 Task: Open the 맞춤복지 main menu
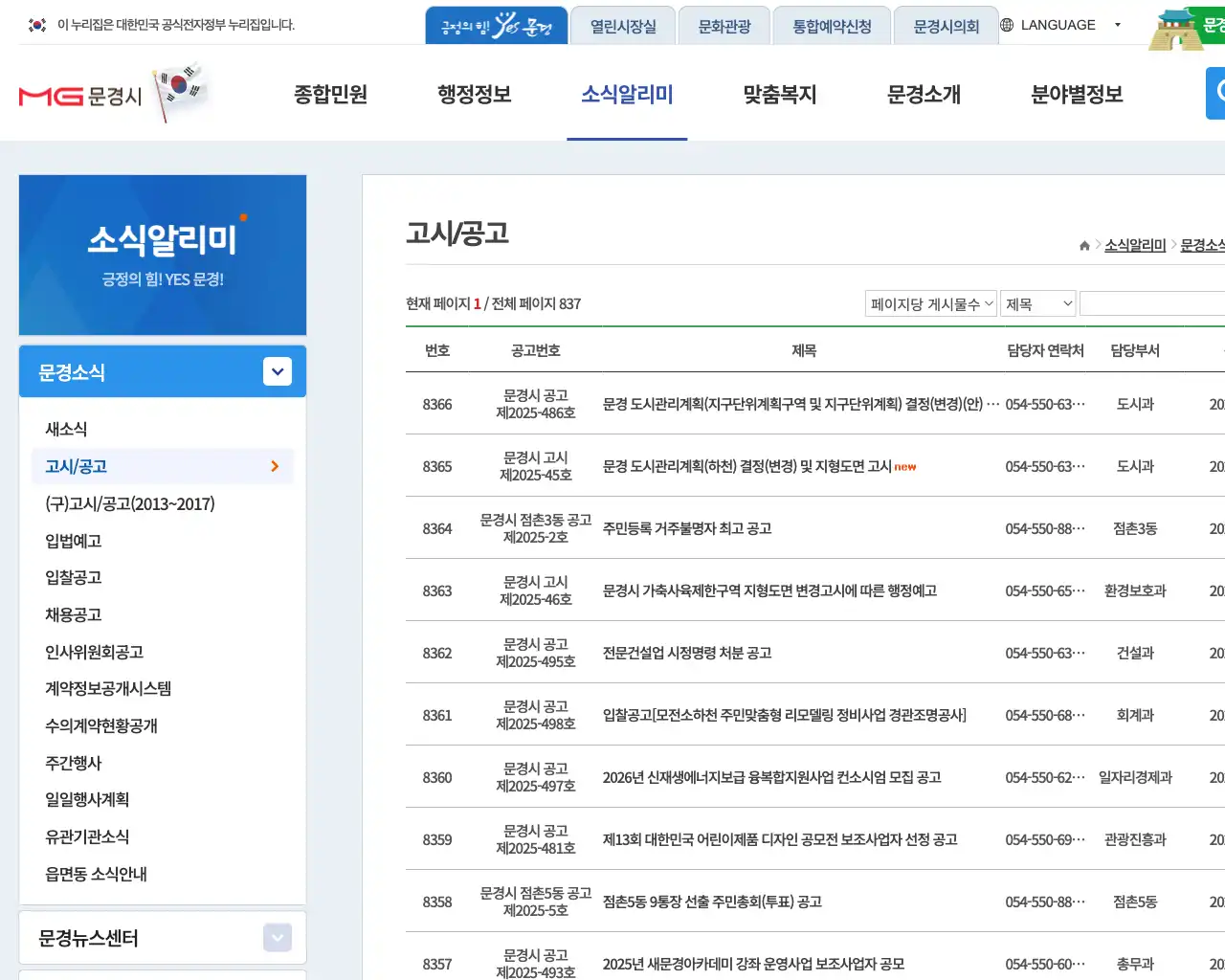(780, 94)
